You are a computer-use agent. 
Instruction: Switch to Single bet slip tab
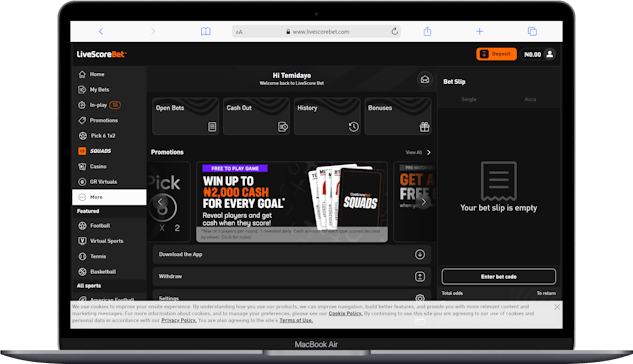469,99
